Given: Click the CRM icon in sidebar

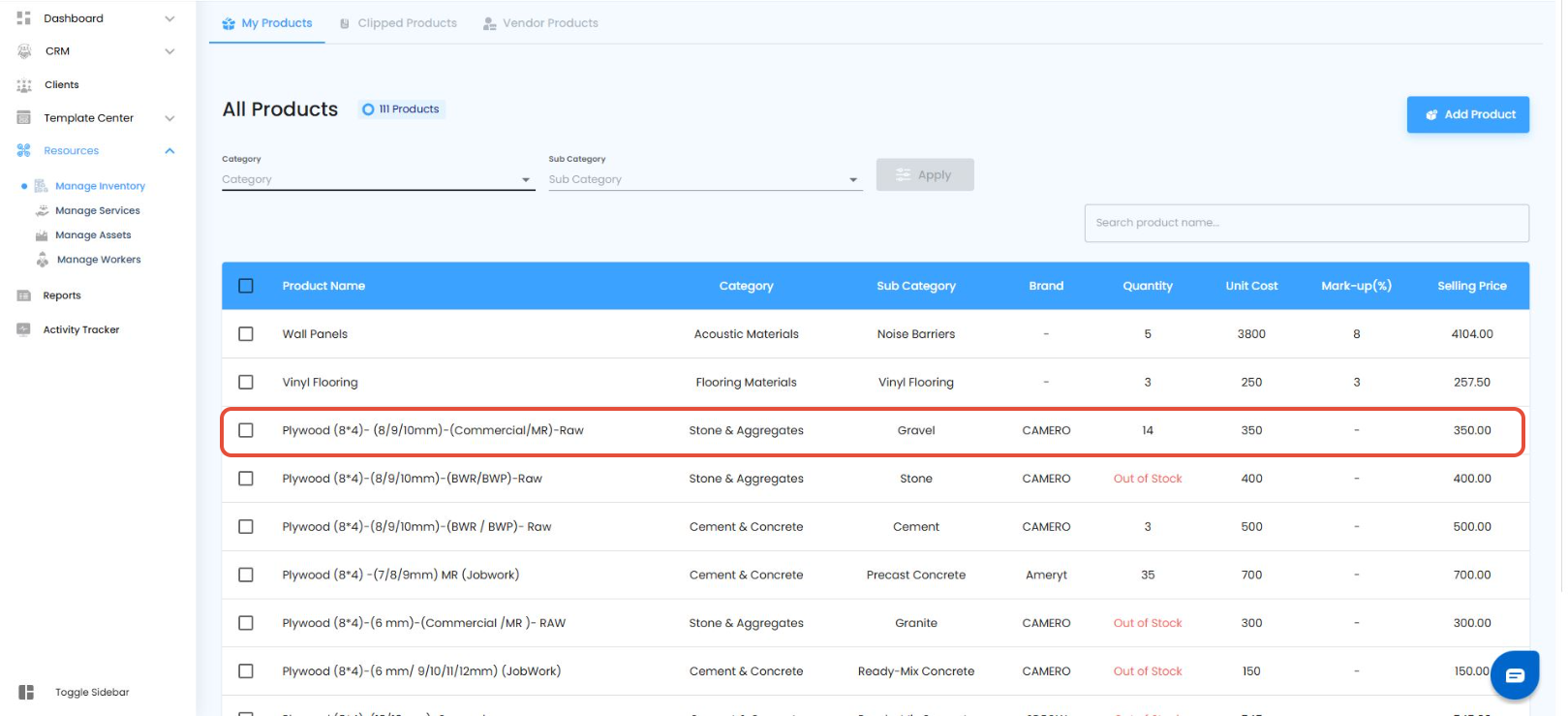Looking at the screenshot, I should click(x=24, y=51).
